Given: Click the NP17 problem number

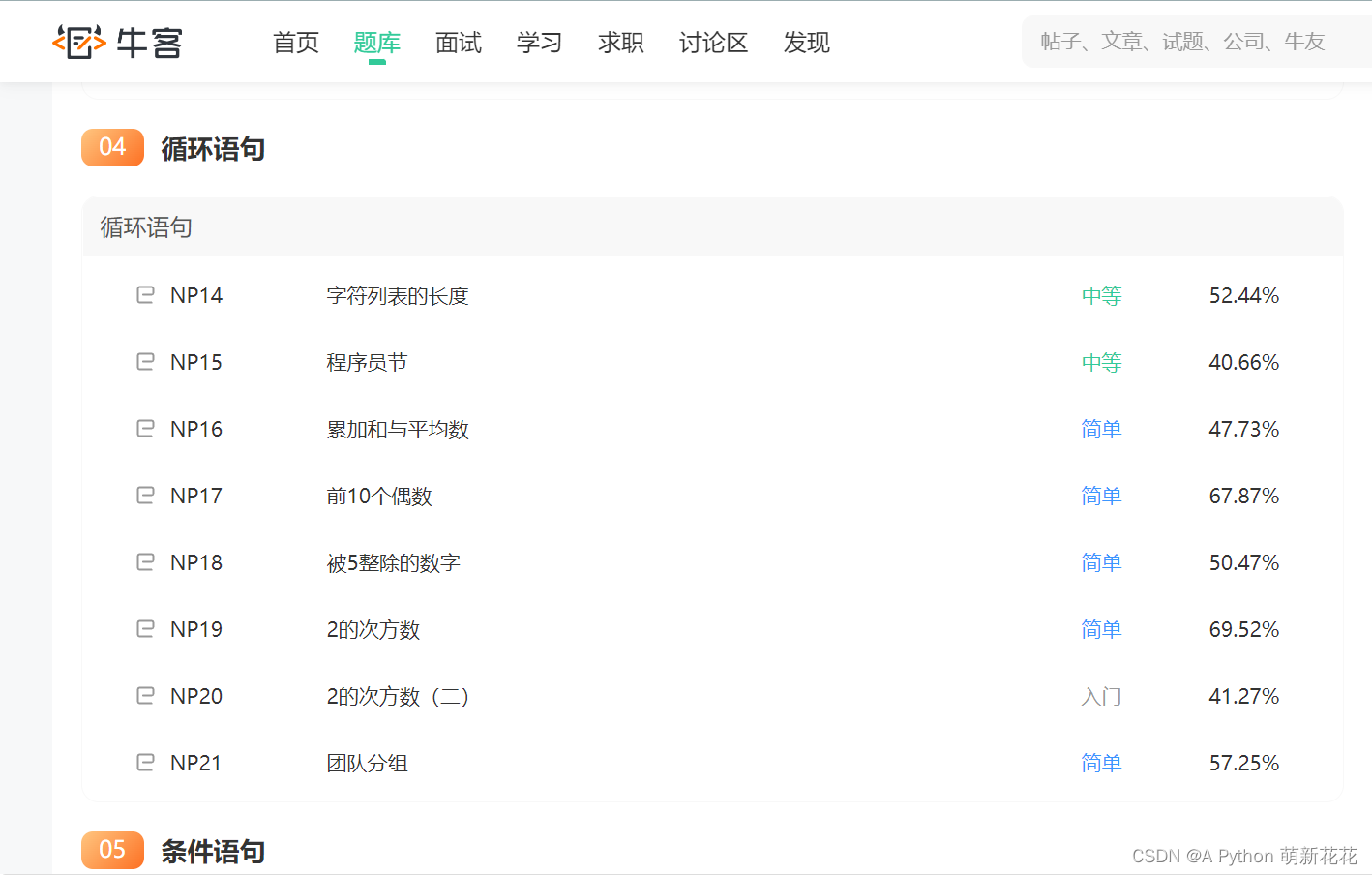Looking at the screenshot, I should (196, 496).
